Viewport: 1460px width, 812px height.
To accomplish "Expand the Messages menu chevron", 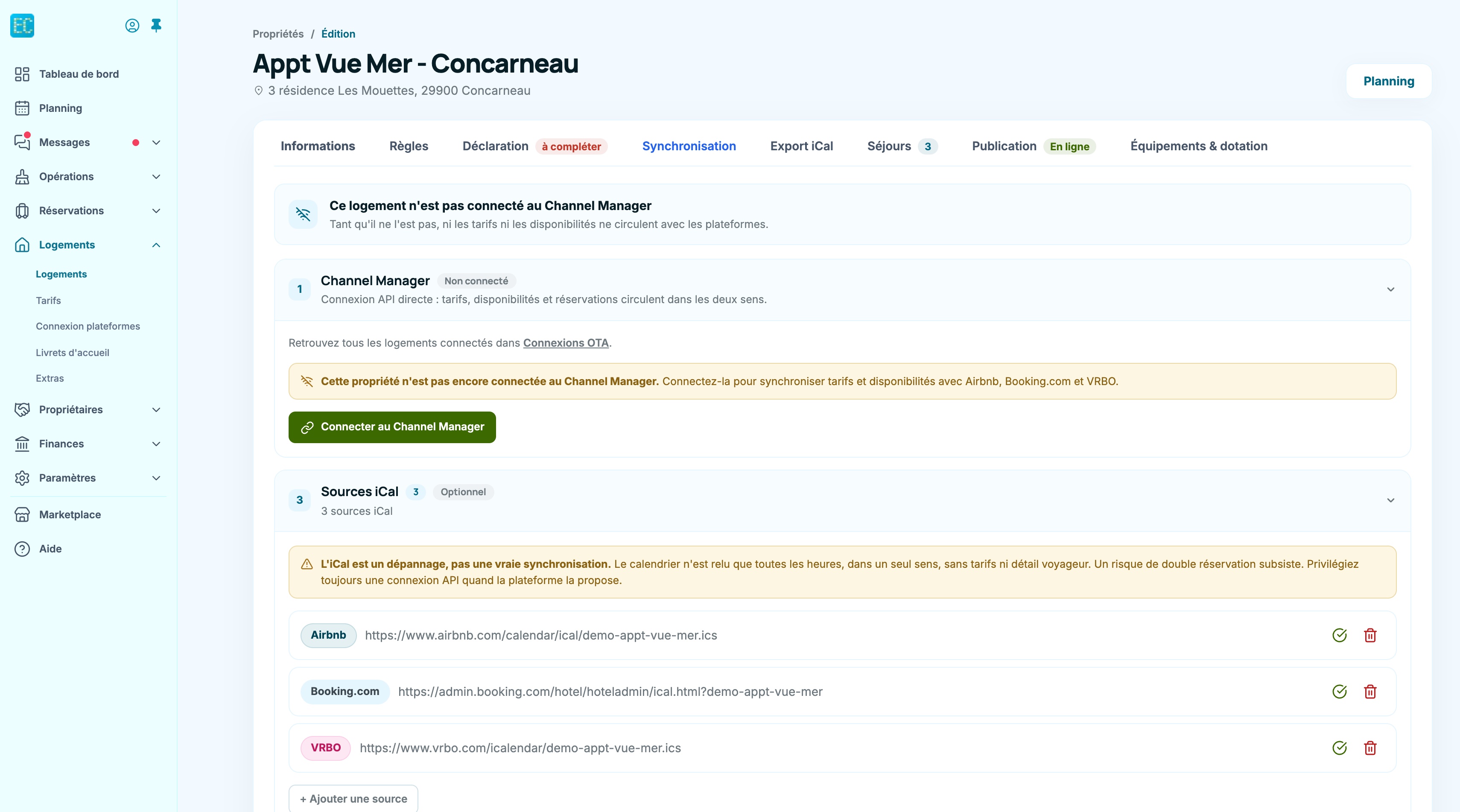I will [156, 143].
